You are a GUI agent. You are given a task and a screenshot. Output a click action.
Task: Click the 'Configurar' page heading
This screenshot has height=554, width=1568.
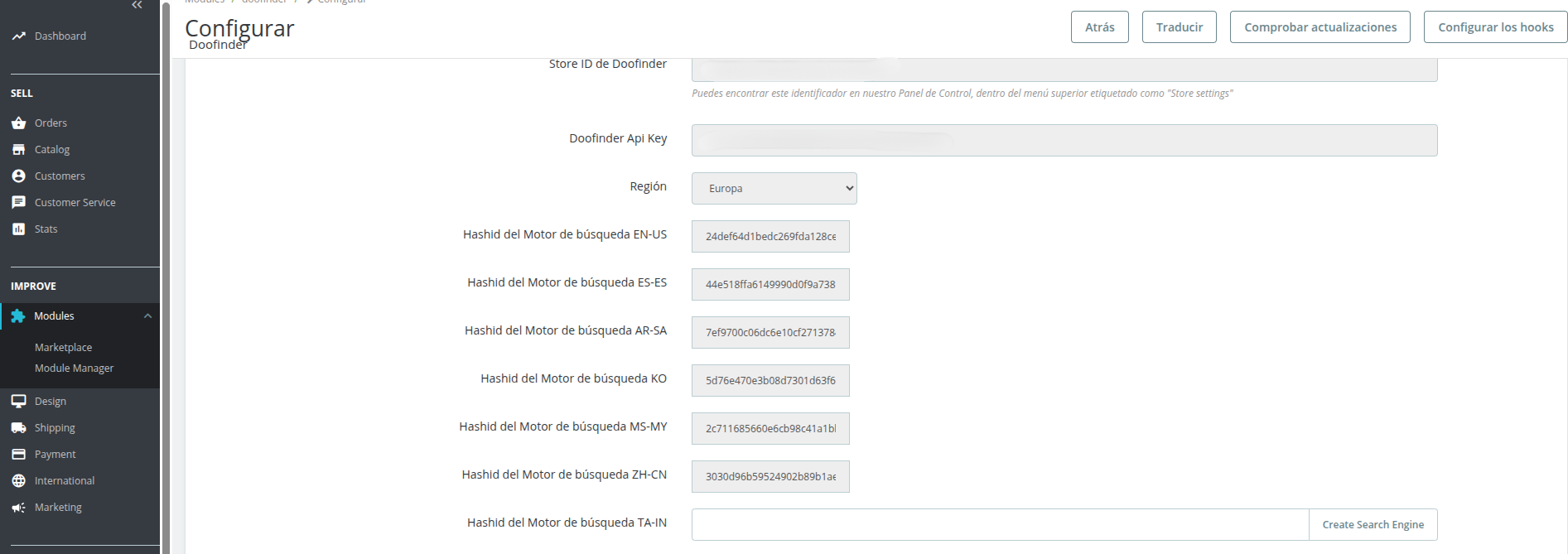click(x=239, y=28)
